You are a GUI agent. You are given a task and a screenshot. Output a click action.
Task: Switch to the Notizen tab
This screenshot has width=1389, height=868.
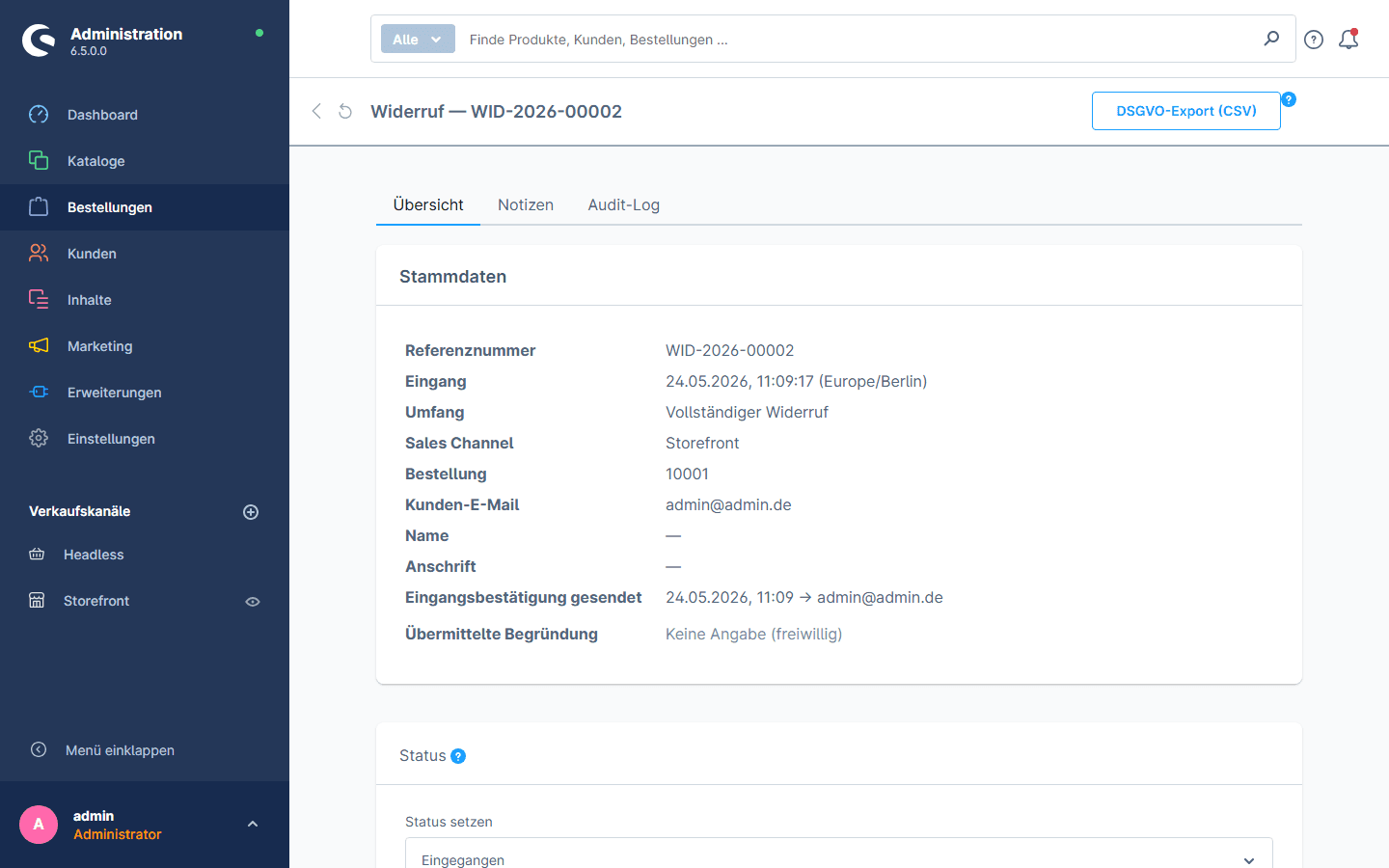(x=526, y=204)
